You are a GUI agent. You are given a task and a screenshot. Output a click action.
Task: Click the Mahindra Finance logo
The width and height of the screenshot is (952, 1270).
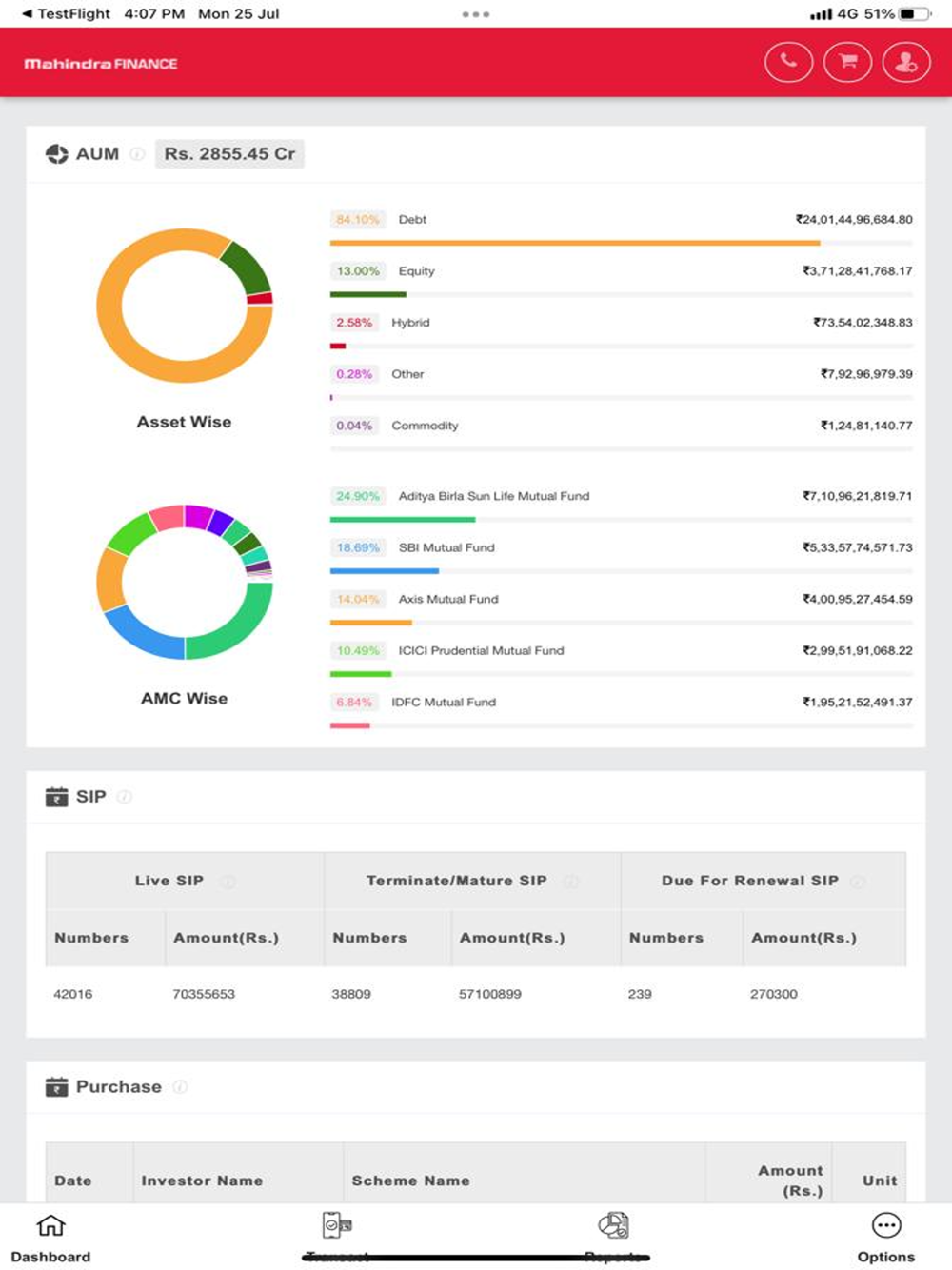(x=101, y=64)
